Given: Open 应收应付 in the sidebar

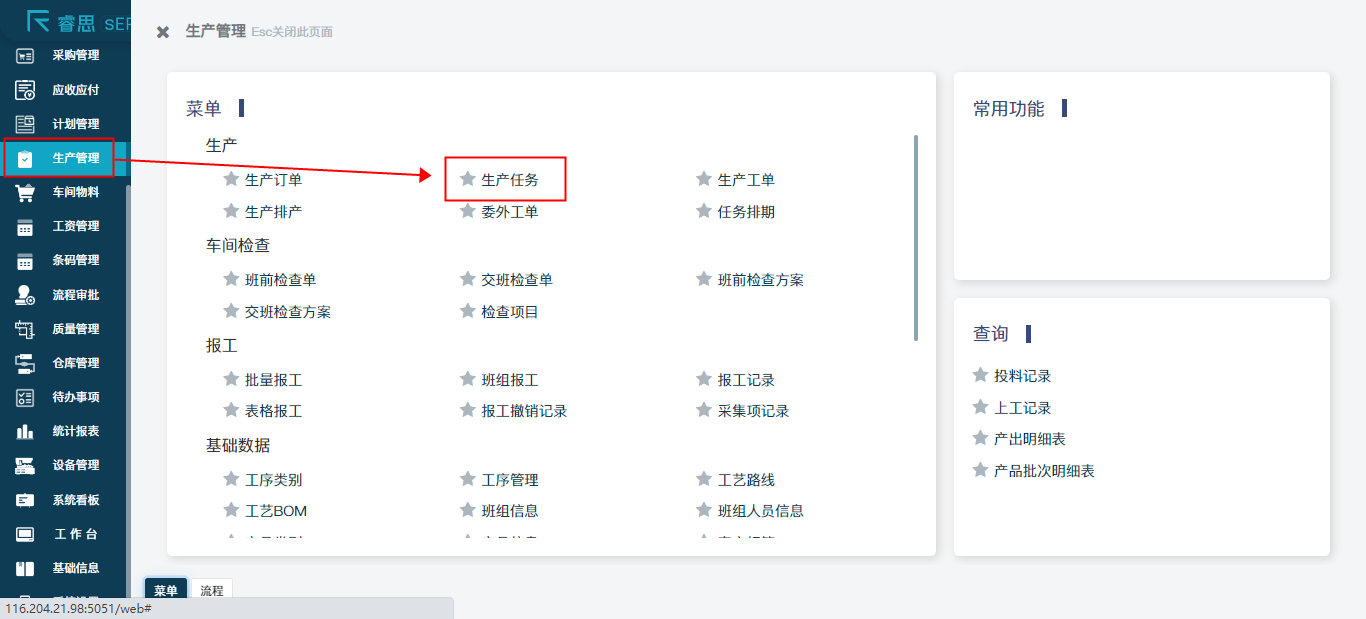Looking at the screenshot, I should point(75,90).
